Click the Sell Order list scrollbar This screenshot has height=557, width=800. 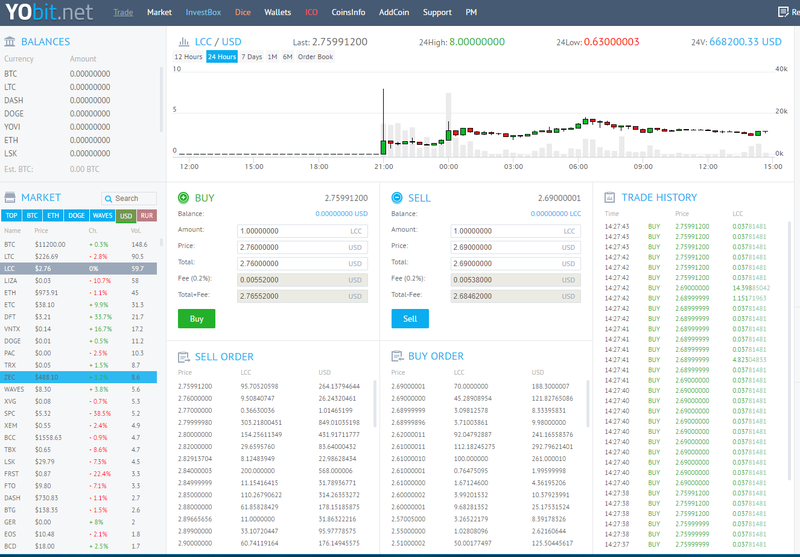(x=375, y=403)
